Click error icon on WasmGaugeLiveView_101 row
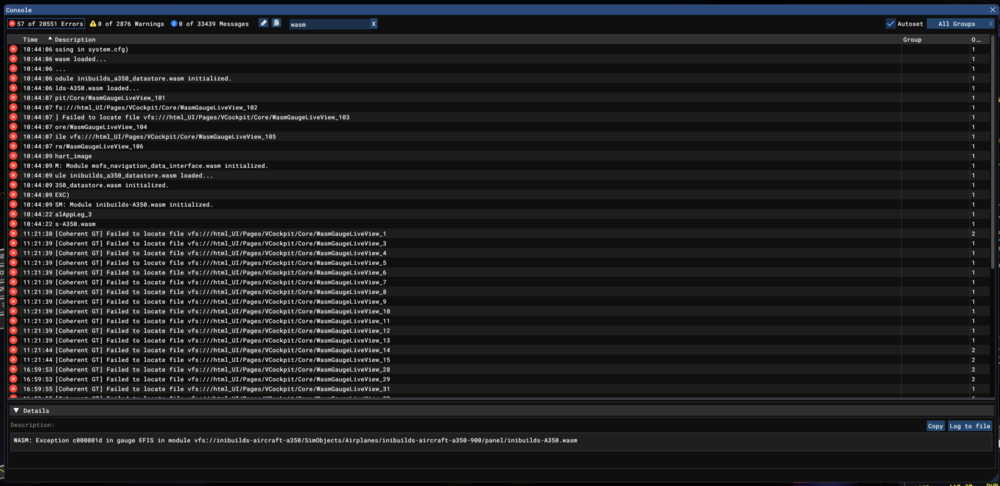Image resolution: width=1000 pixels, height=486 pixels. pos(13,98)
